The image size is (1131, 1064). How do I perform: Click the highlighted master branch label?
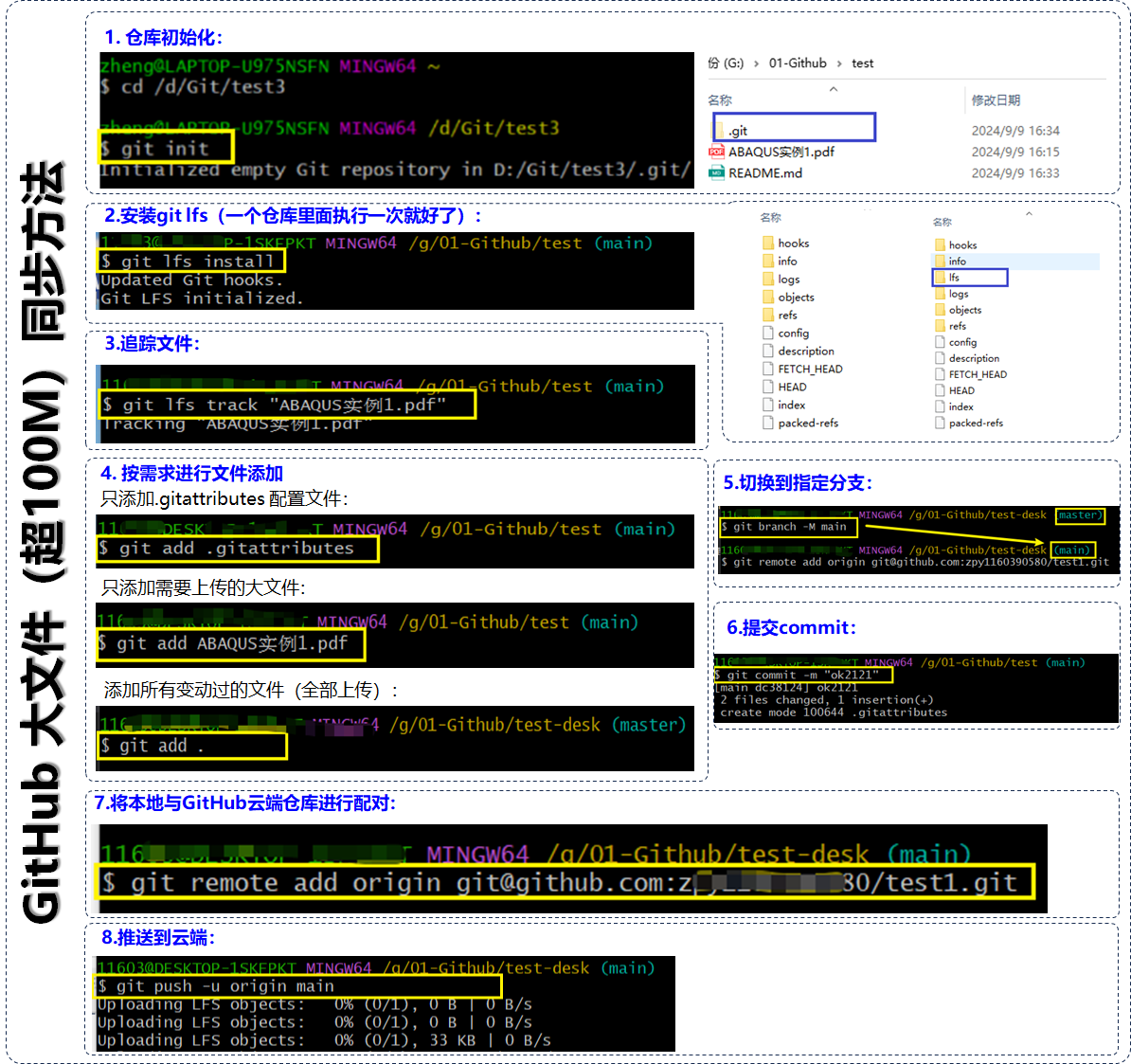pos(1079,515)
